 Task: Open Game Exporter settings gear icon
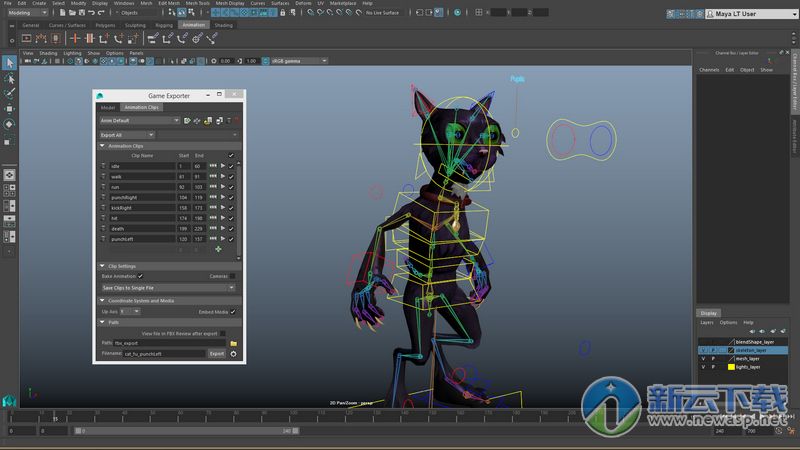pyautogui.click(x=234, y=354)
